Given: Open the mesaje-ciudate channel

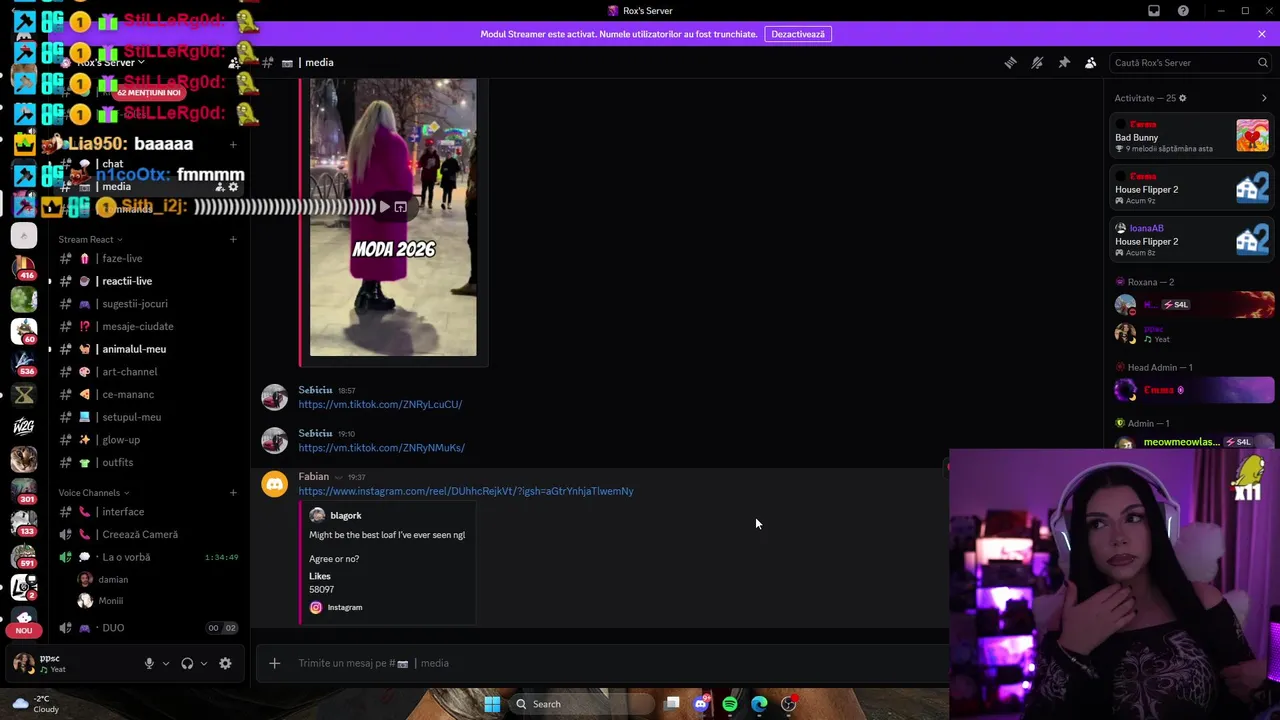Looking at the screenshot, I should click(x=146, y=326).
